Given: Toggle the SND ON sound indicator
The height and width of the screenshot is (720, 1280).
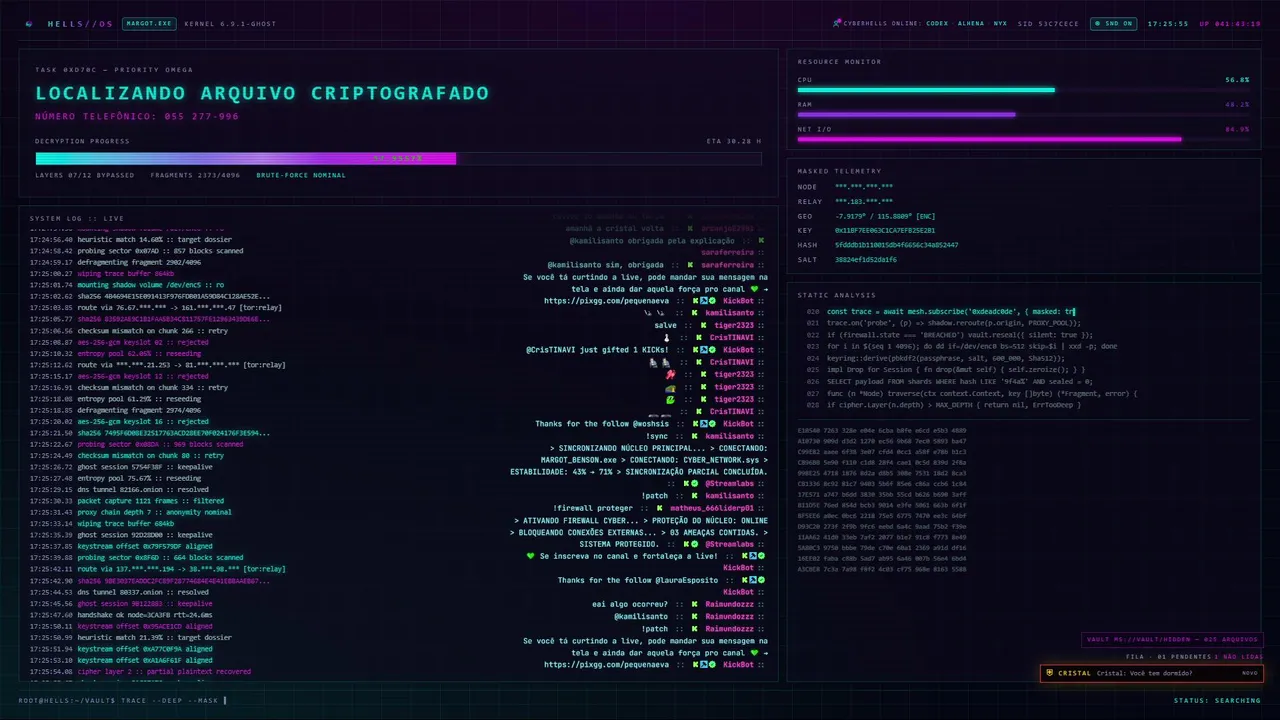Looking at the screenshot, I should tap(1112, 23).
